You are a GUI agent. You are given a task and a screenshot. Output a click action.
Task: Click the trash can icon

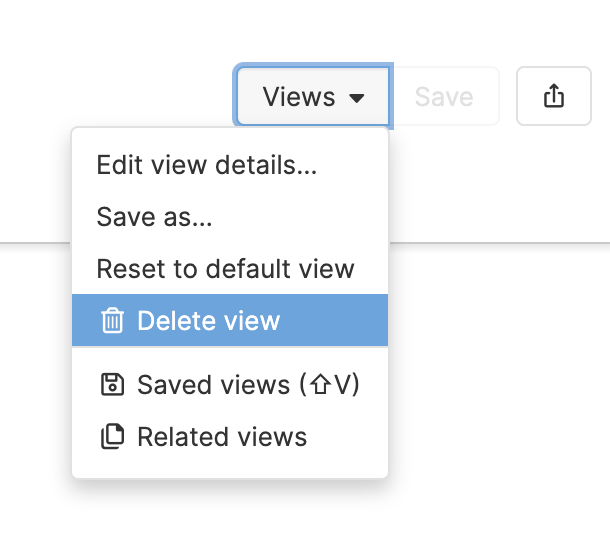pyautogui.click(x=113, y=321)
